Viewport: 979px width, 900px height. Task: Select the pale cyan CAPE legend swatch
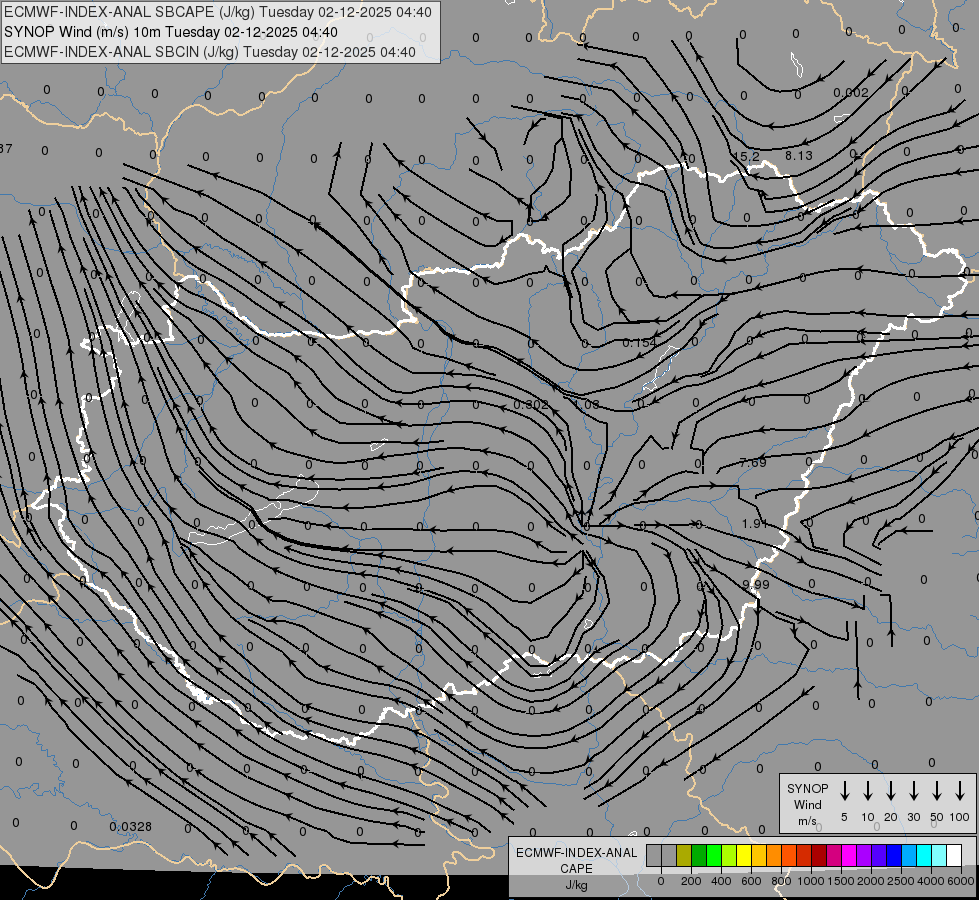938,855
